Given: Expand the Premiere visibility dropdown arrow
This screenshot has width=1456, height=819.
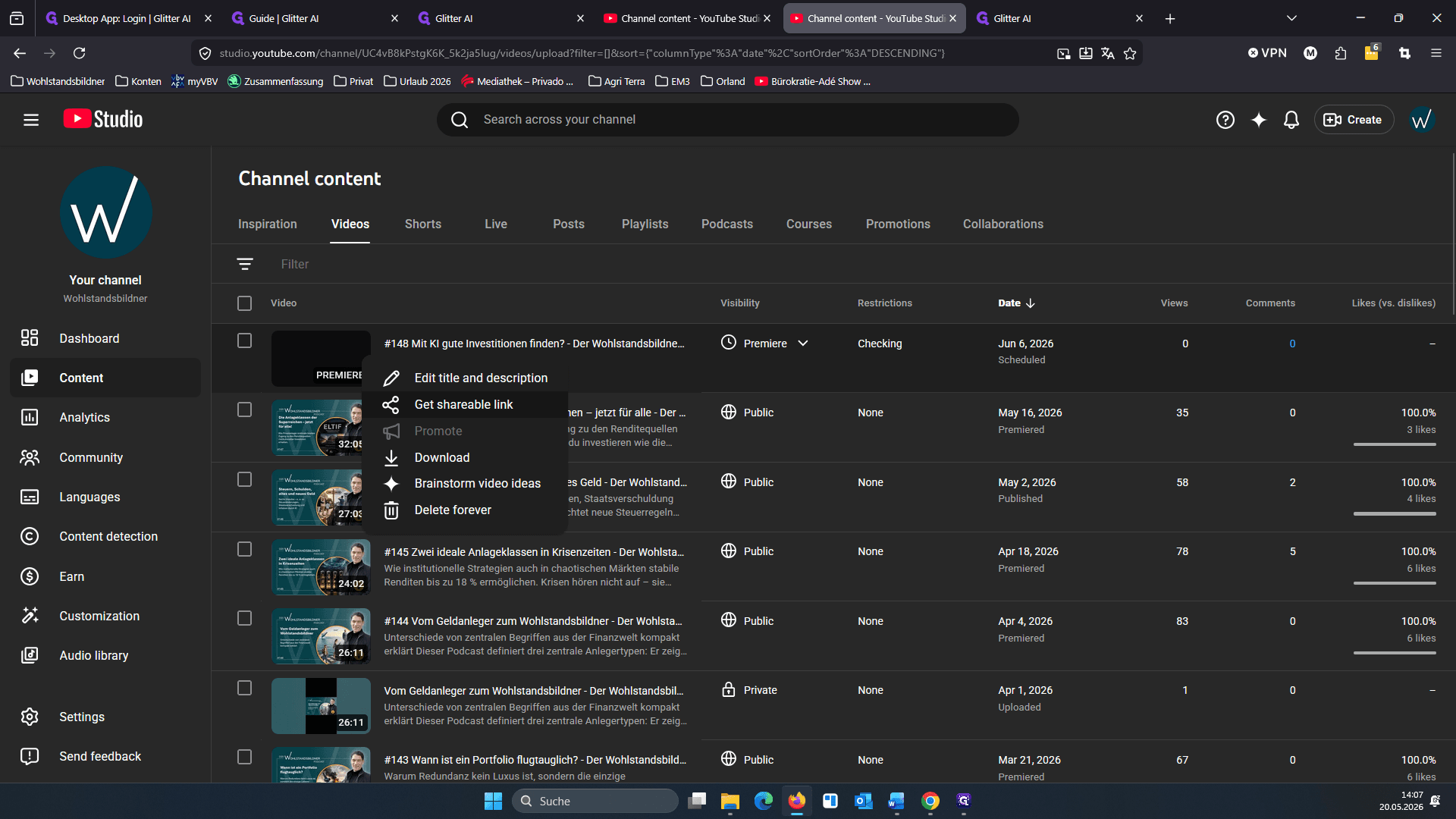Looking at the screenshot, I should click(803, 344).
